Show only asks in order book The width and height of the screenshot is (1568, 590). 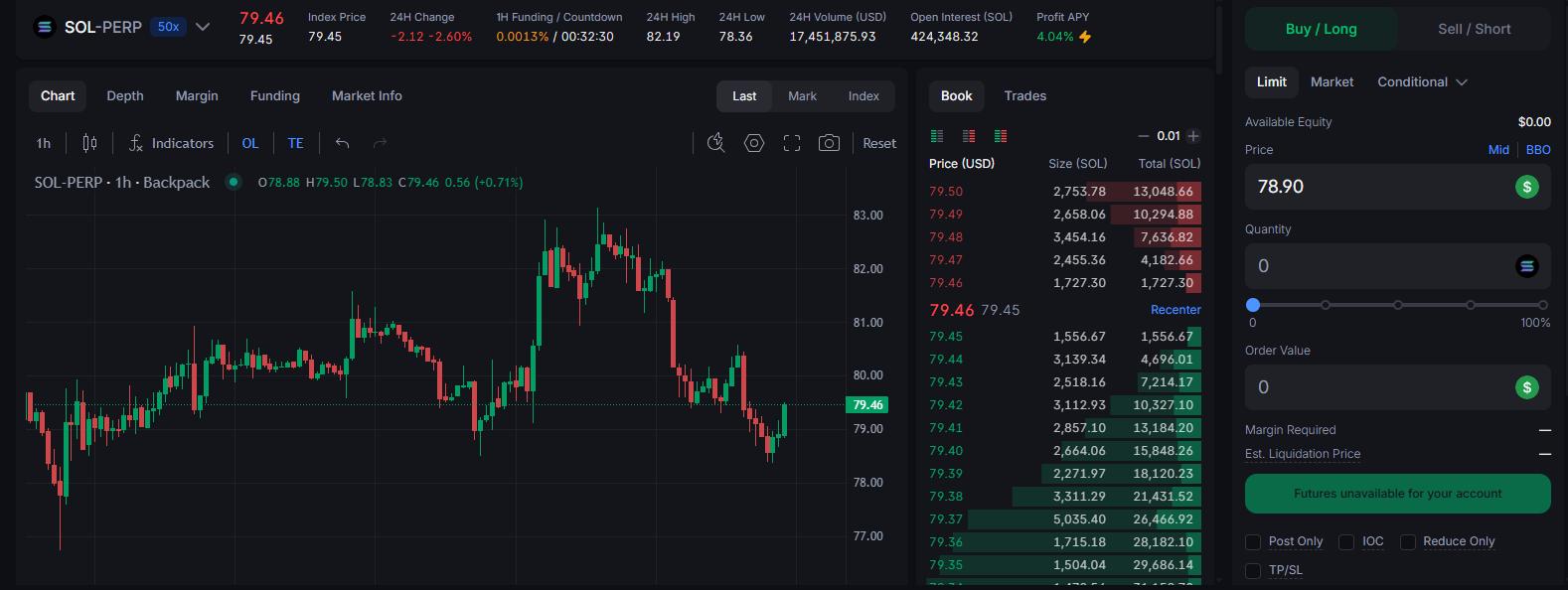coord(969,136)
